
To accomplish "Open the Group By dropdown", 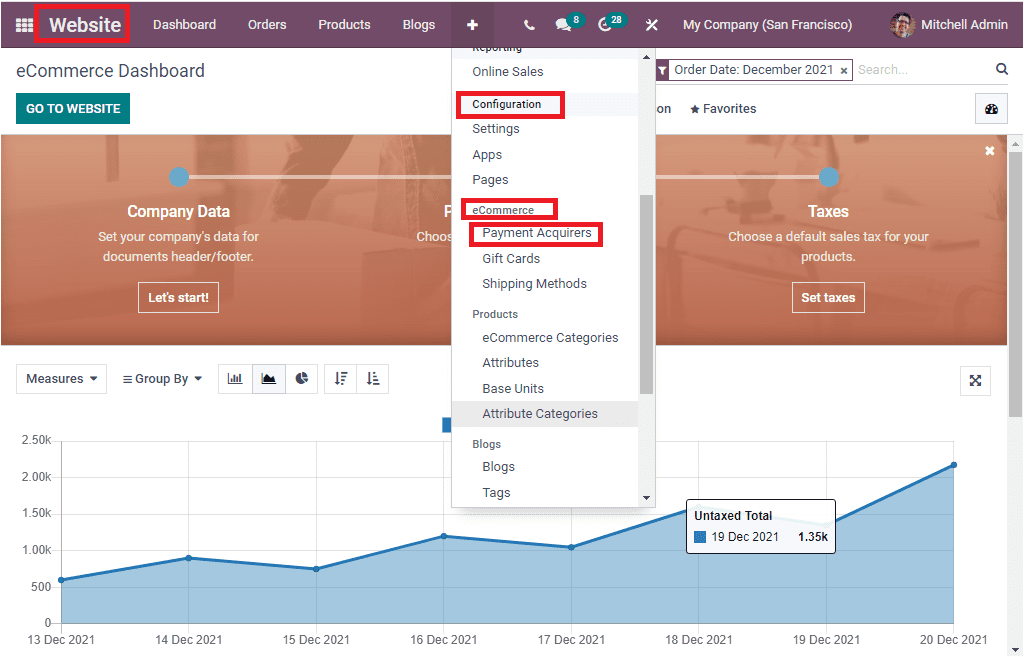I will (161, 379).
